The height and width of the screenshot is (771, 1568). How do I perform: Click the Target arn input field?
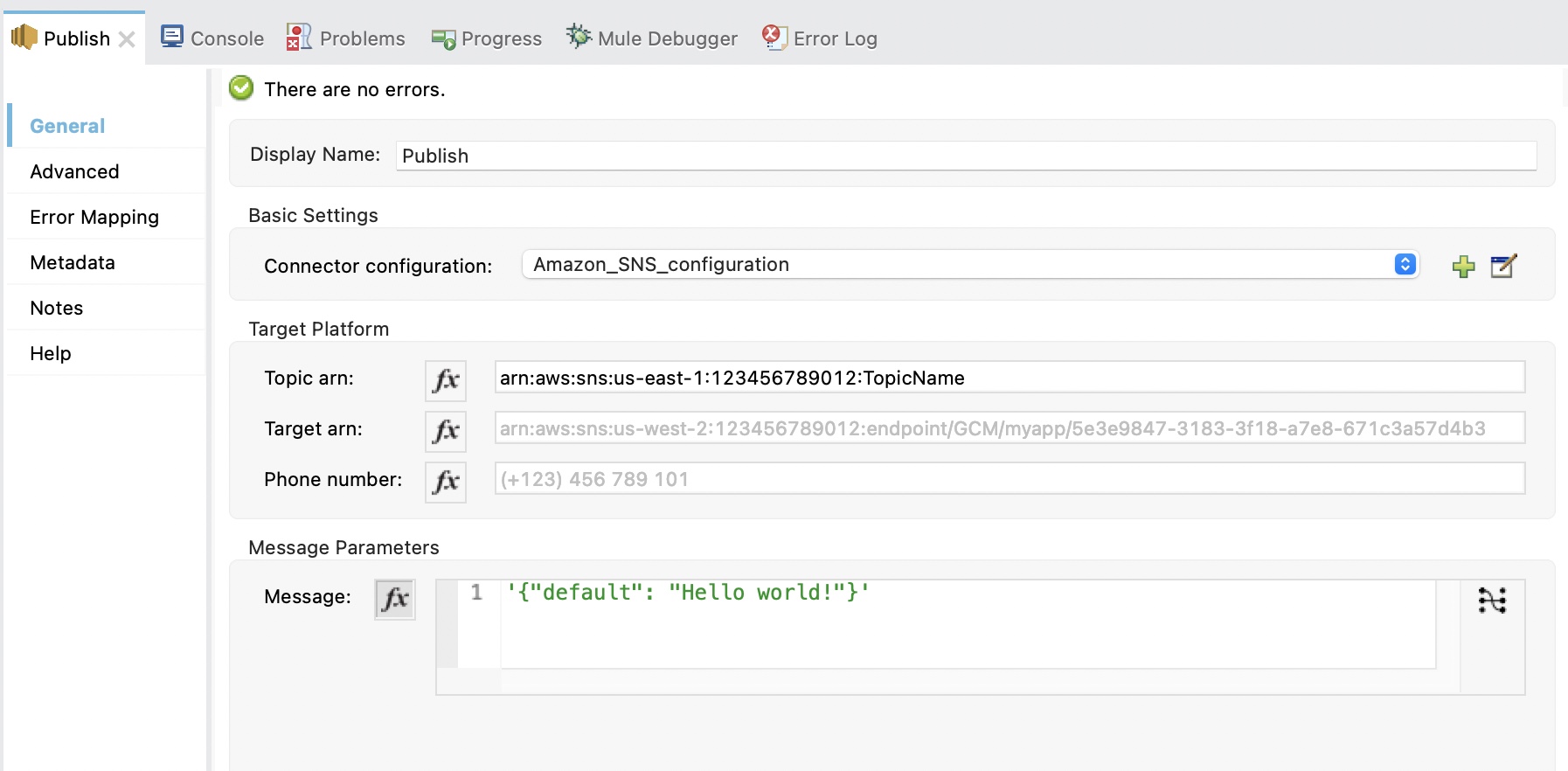[1009, 428]
